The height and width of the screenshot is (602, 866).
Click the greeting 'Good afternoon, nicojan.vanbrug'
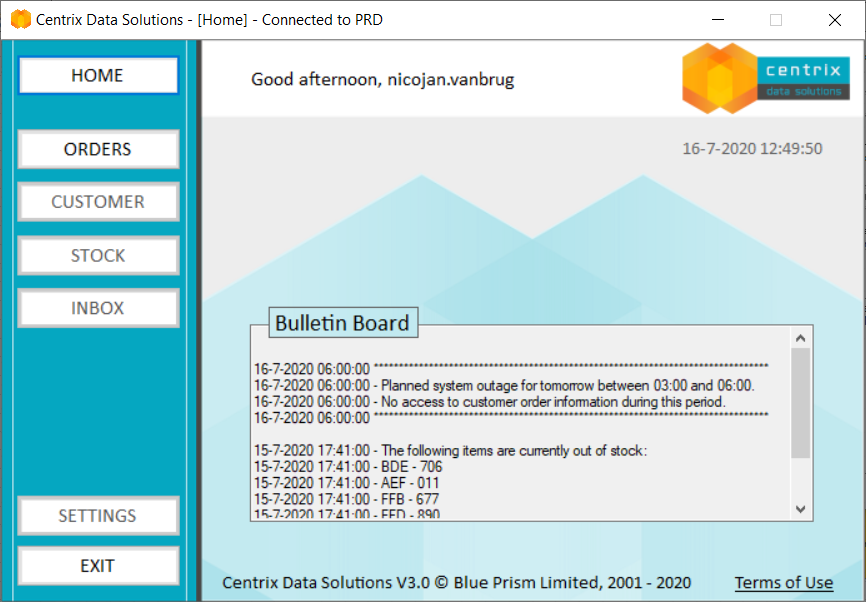(x=382, y=80)
